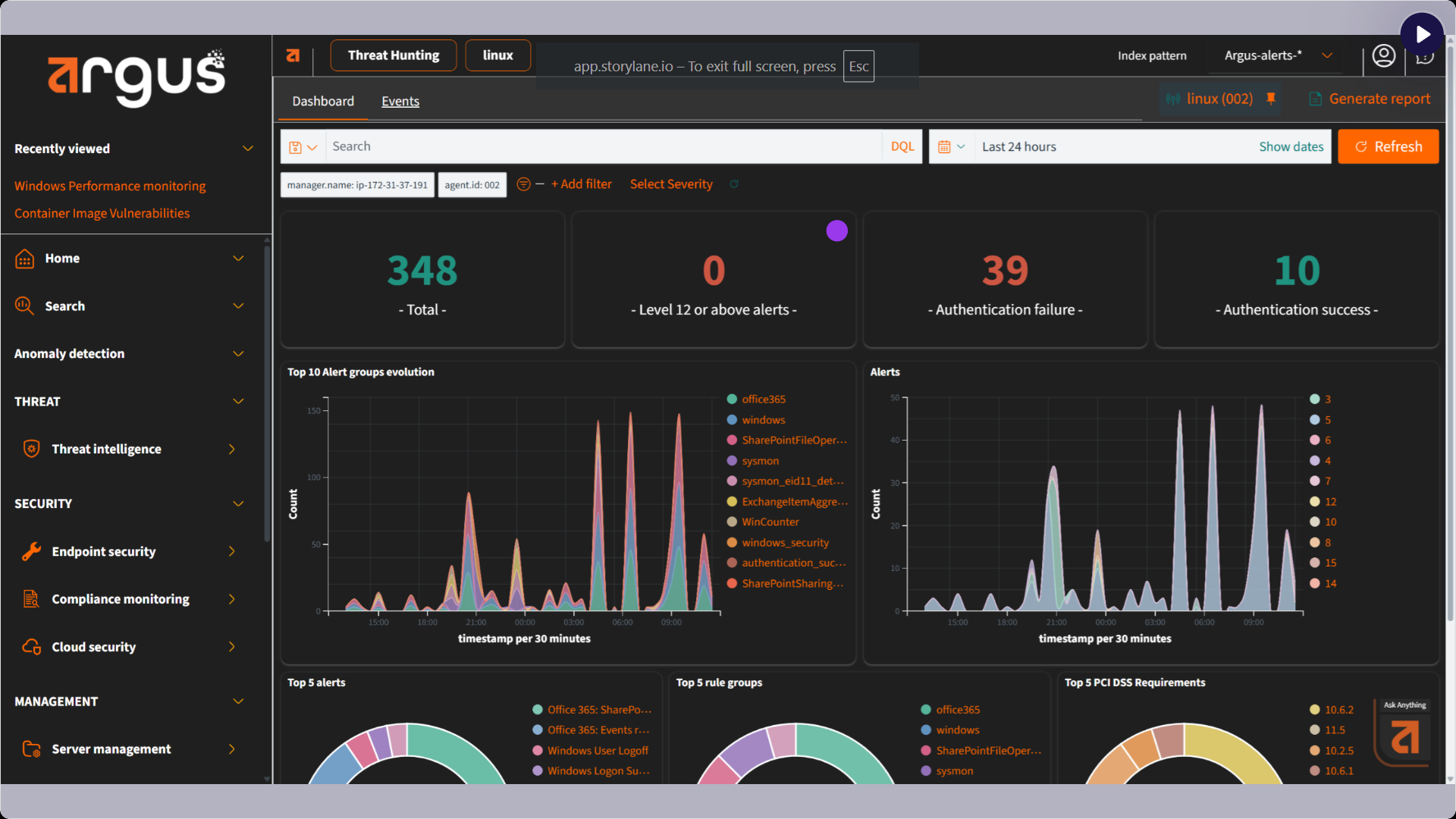The height and width of the screenshot is (819, 1456).
Task: Toggle level 3 in Alerts chart legend
Action: (x=1320, y=399)
